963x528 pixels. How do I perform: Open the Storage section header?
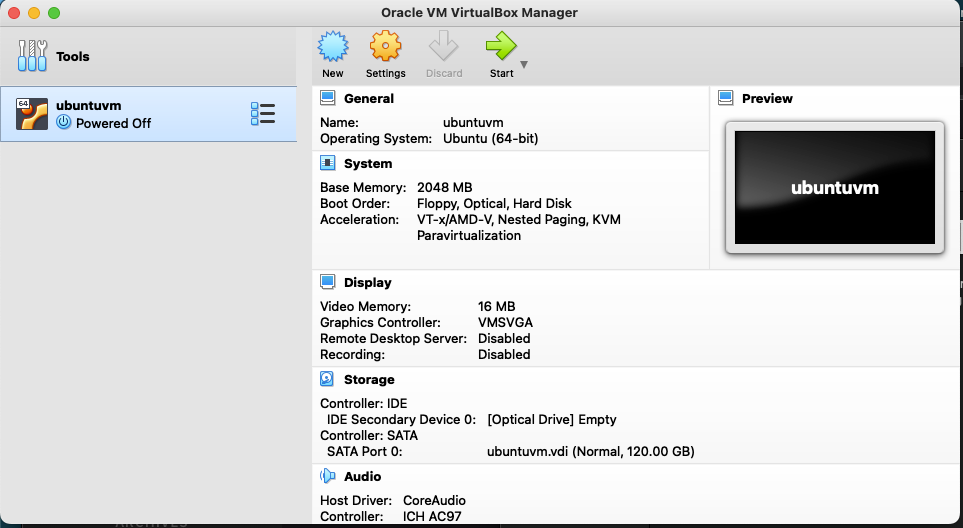369,379
